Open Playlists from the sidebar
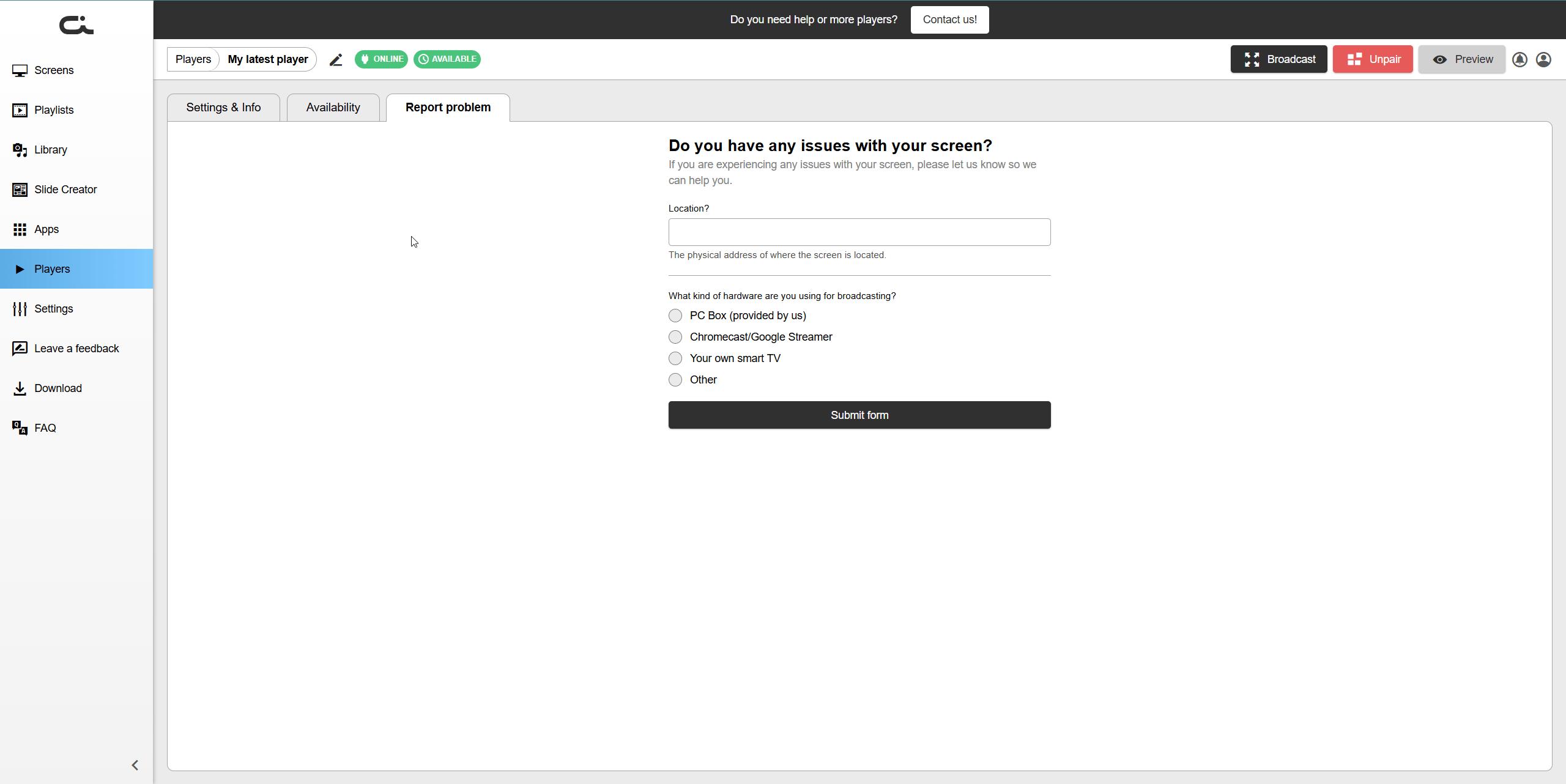Screen dimensions: 1566x784 coord(54,110)
